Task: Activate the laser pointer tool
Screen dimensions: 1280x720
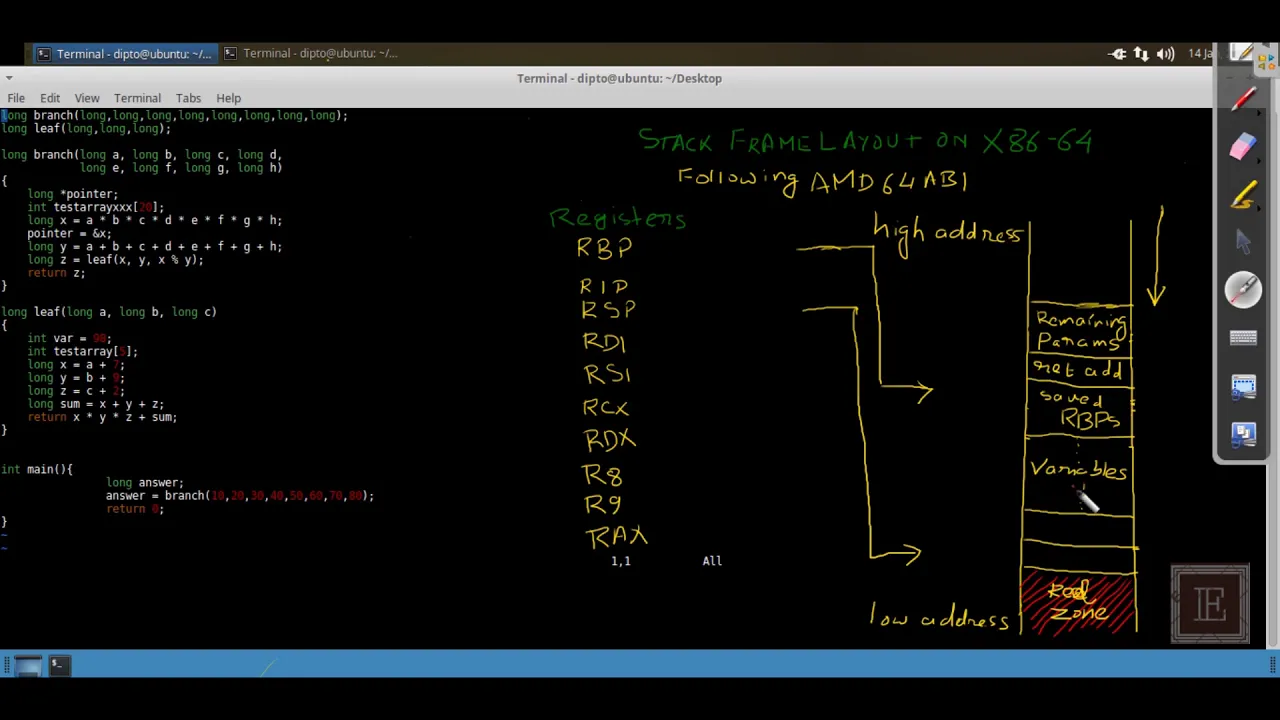Action: 1243,290
